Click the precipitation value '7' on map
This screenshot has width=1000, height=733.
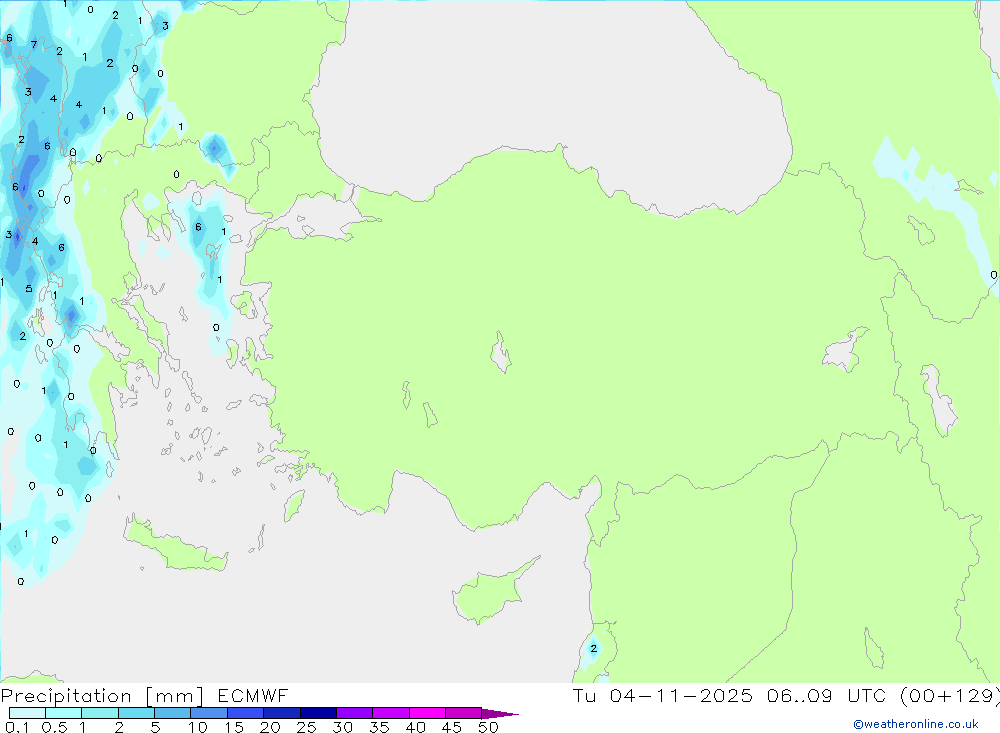pos(34,45)
